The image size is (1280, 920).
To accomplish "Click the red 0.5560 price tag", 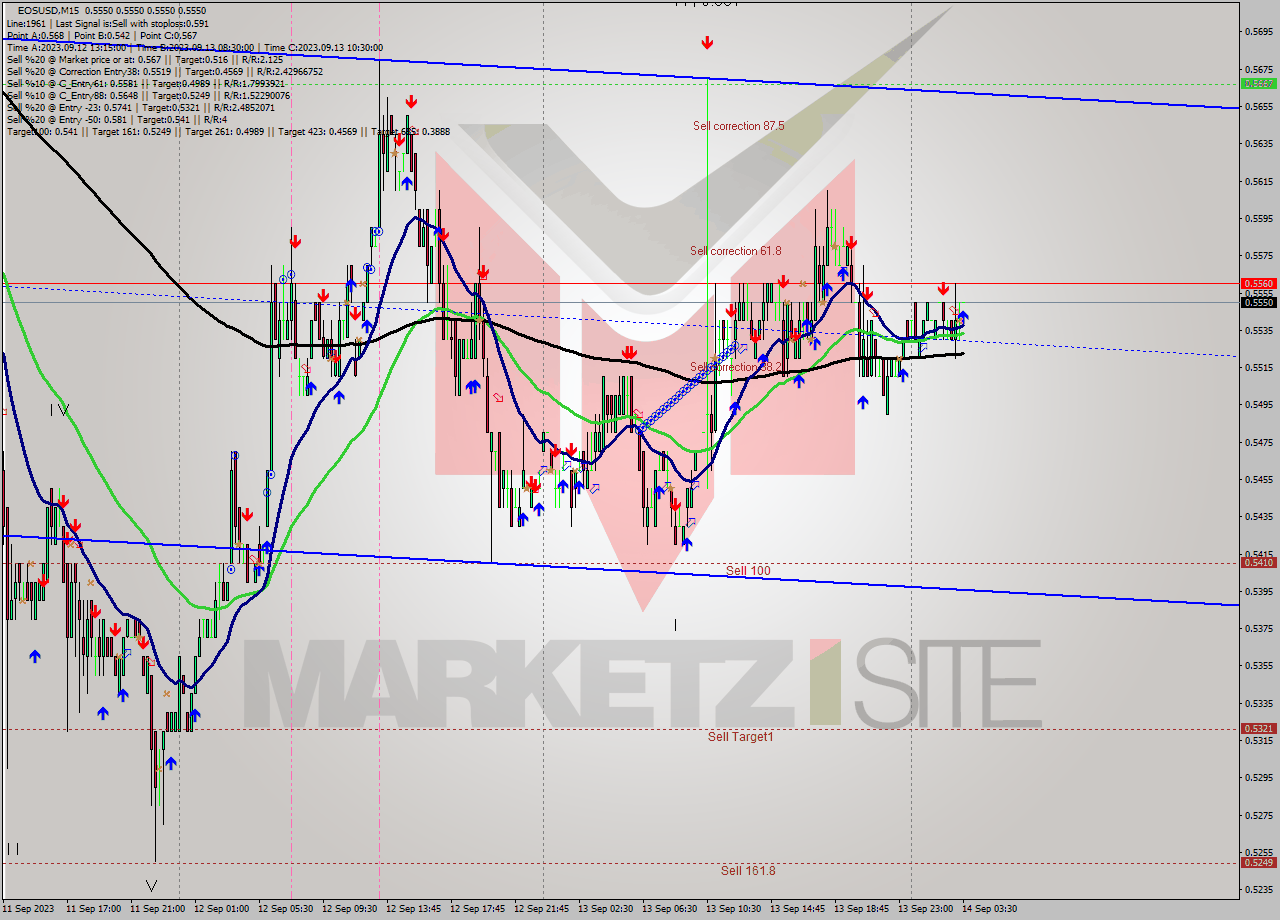I will pos(1257,283).
